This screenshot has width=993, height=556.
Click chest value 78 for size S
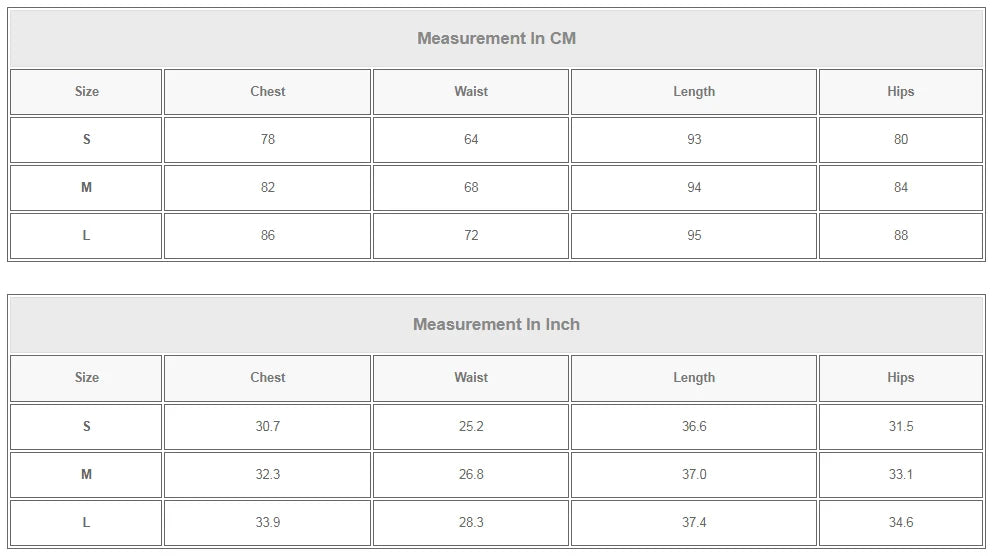(x=267, y=140)
